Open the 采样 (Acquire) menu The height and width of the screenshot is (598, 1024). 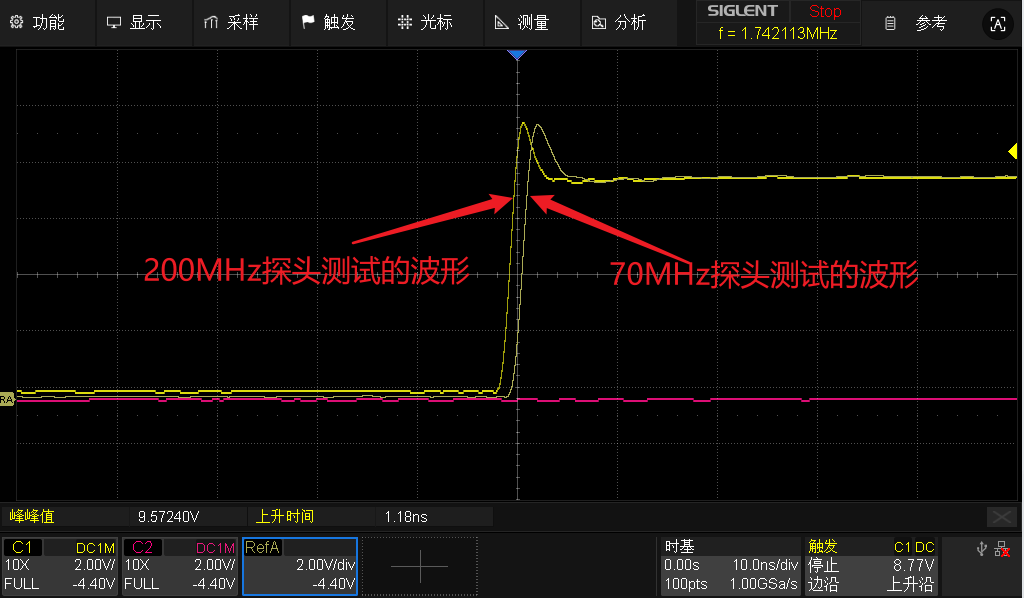tap(231, 22)
